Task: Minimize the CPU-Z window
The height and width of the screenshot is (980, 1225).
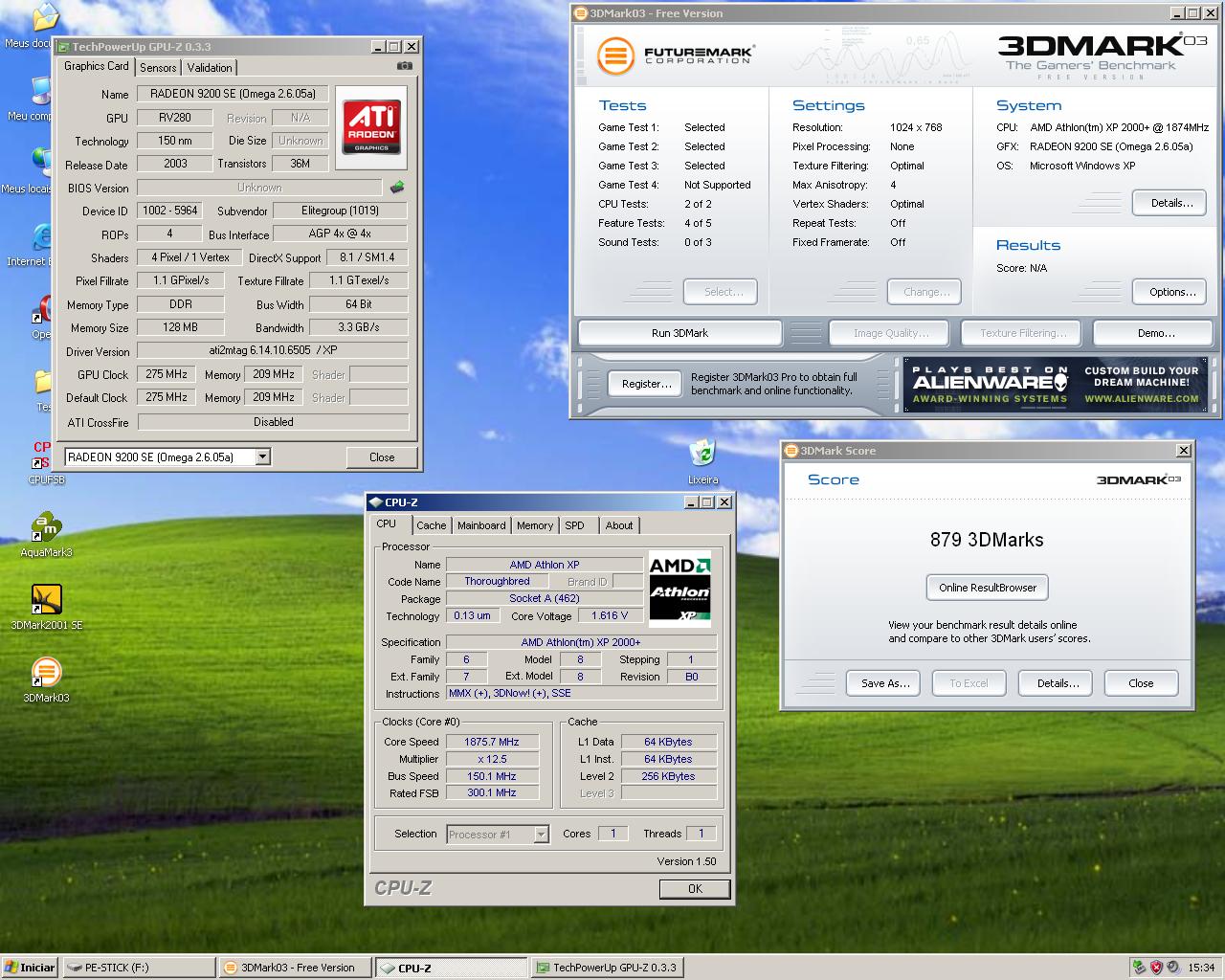Action: pyautogui.click(x=691, y=502)
